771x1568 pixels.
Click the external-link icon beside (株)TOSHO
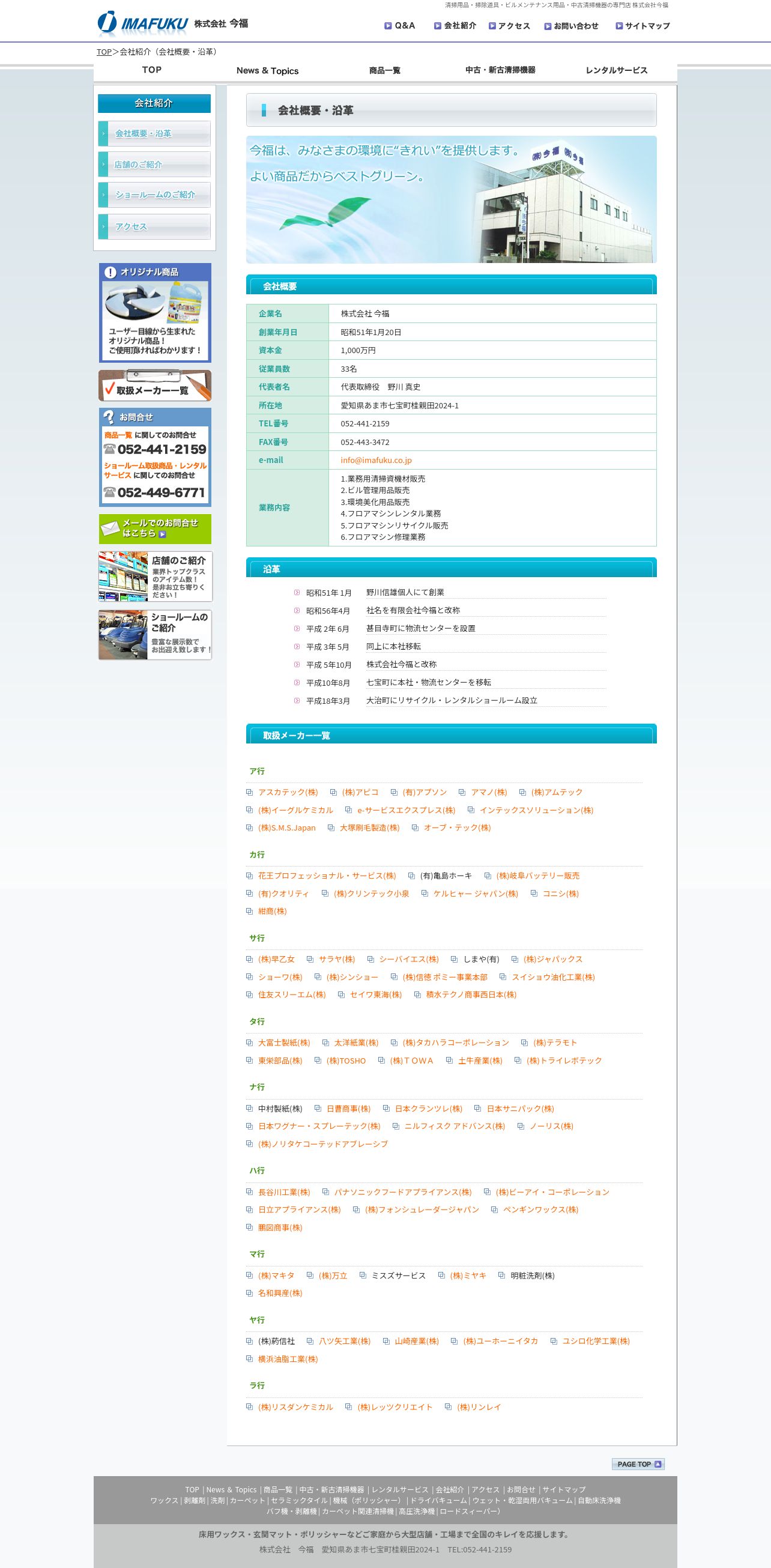[x=318, y=1060]
